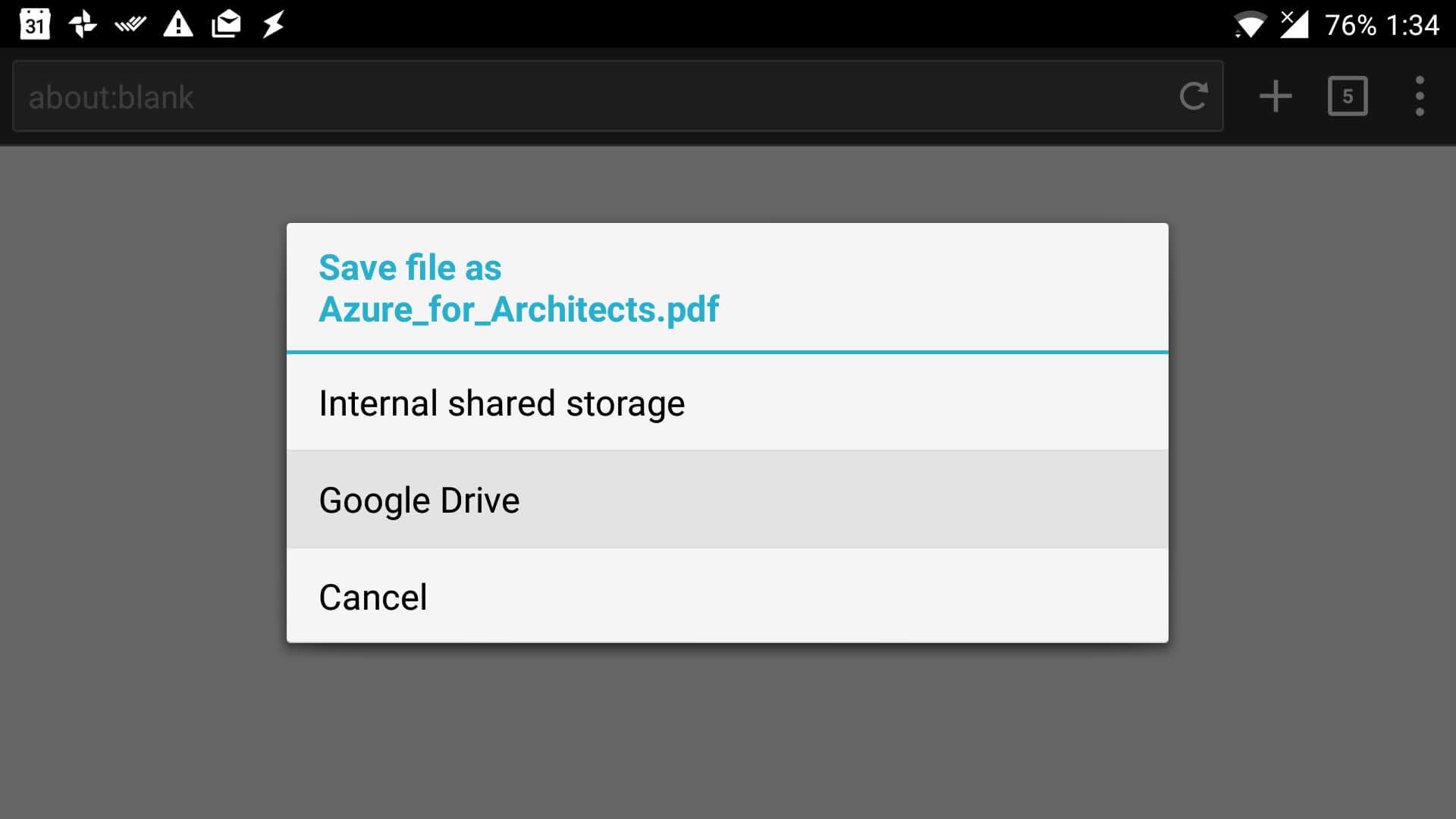This screenshot has height=819, width=1456.
Task: Save the file to Internal shared storage
Action: [727, 403]
